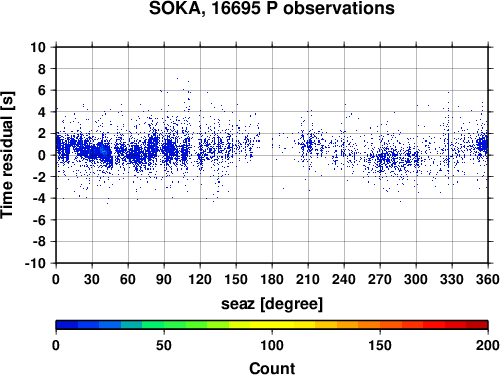
Task: Click the 360 tick label on x-axis
Action: click(488, 279)
